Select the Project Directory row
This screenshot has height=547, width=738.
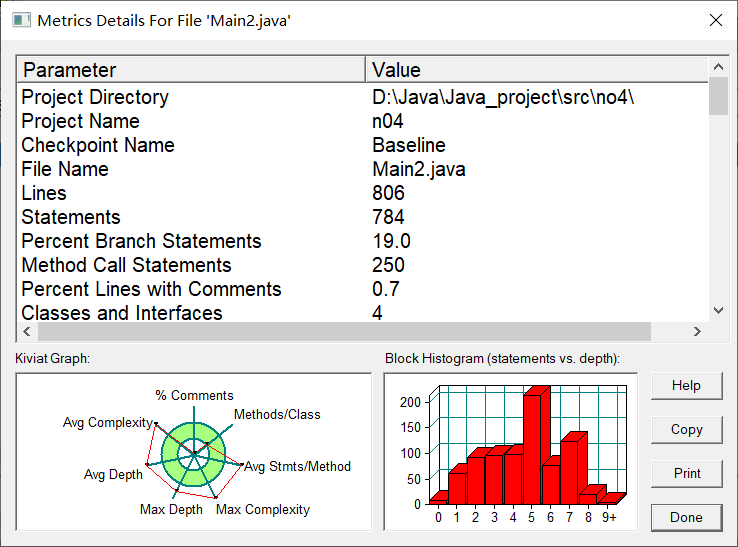tap(363, 97)
